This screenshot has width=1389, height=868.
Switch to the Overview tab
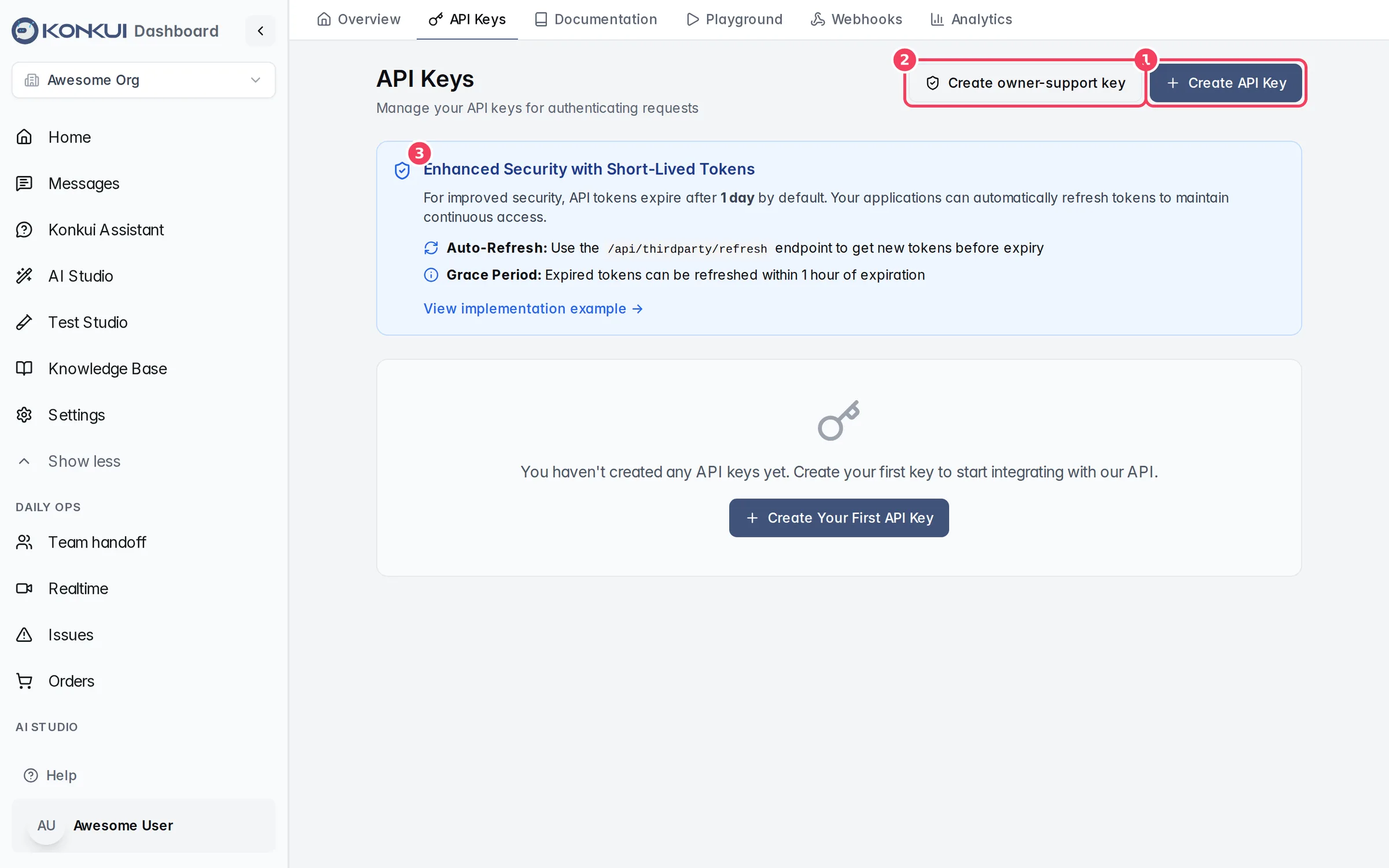coord(359,20)
